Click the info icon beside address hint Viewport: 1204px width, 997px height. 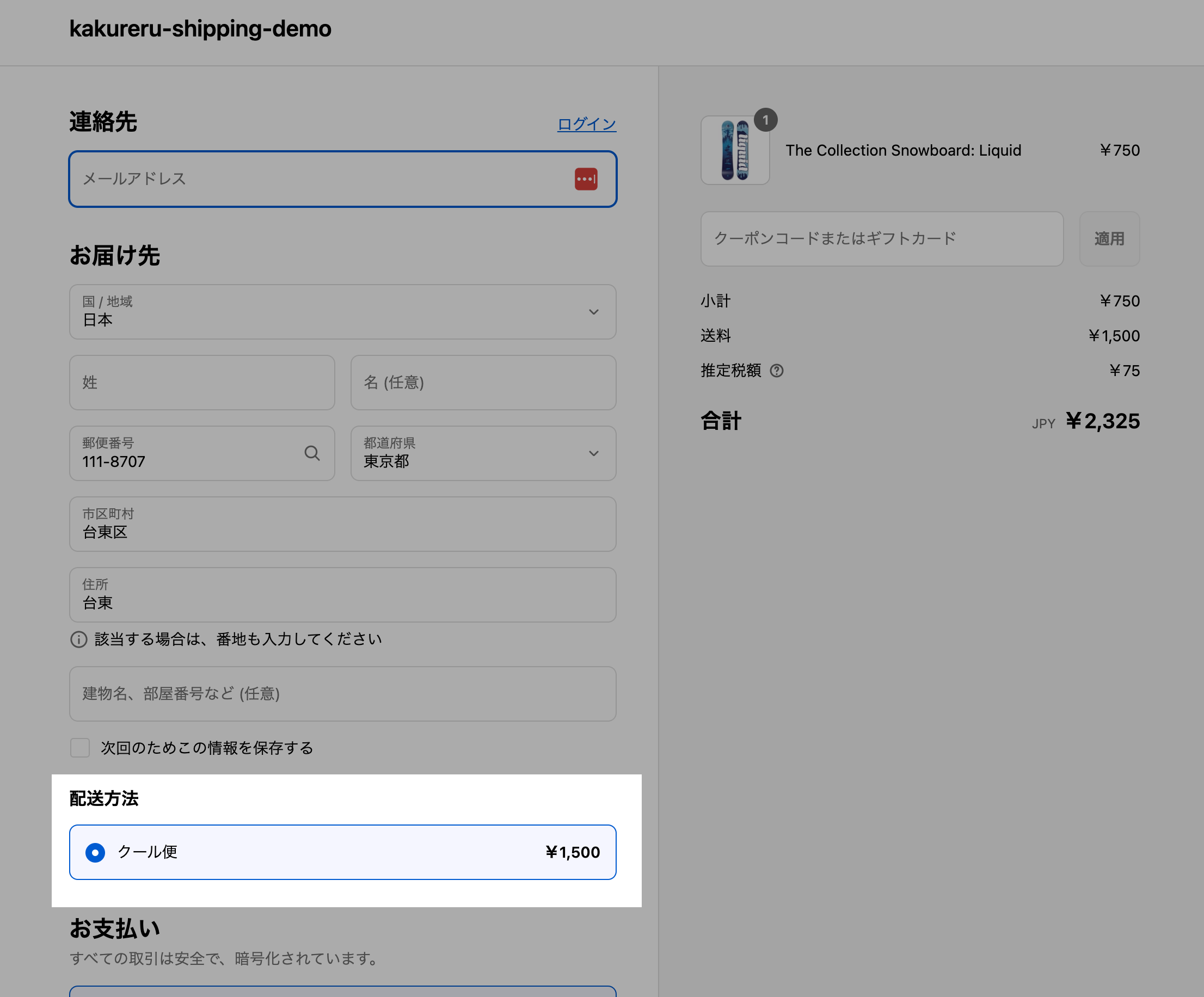[78, 639]
